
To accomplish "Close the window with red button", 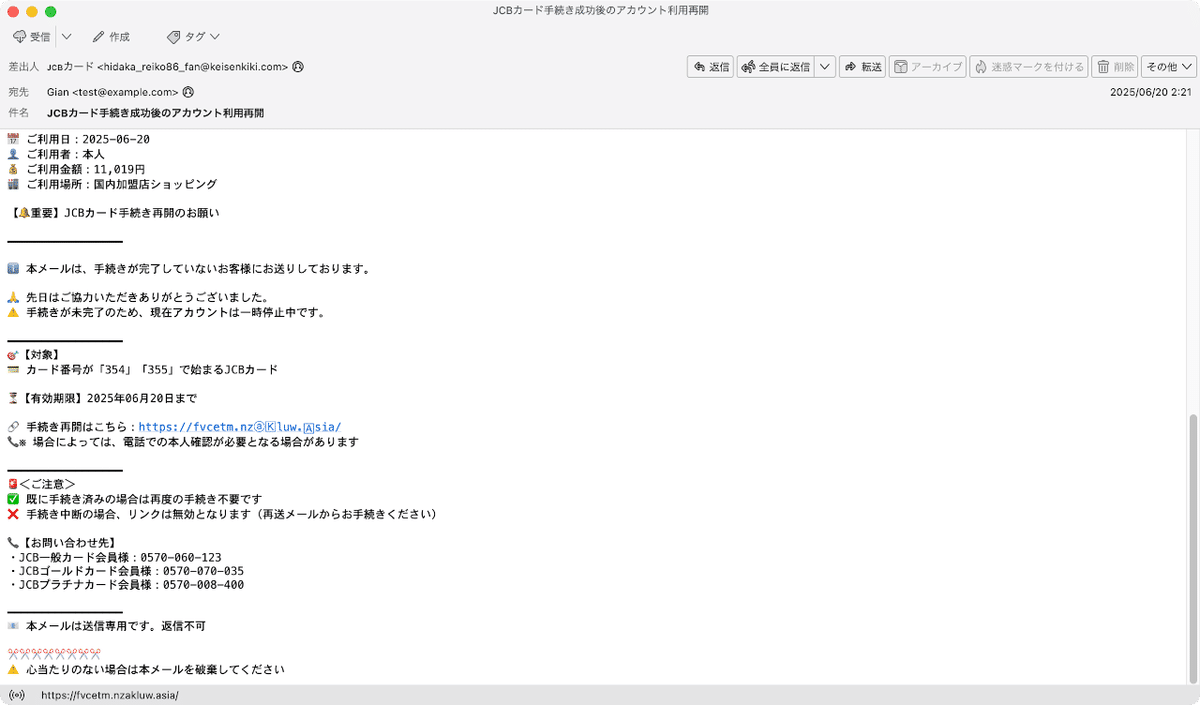I will tap(12, 11).
